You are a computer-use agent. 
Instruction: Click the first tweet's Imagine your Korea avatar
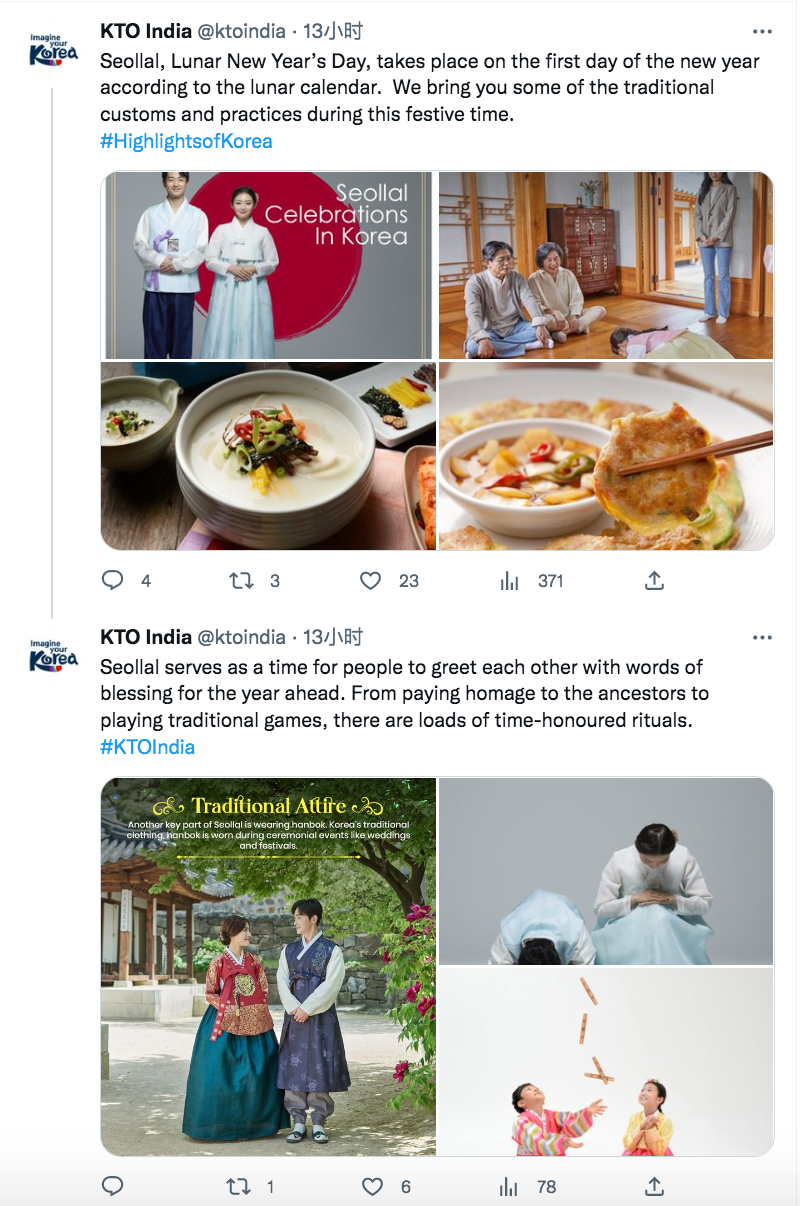pos(53,49)
